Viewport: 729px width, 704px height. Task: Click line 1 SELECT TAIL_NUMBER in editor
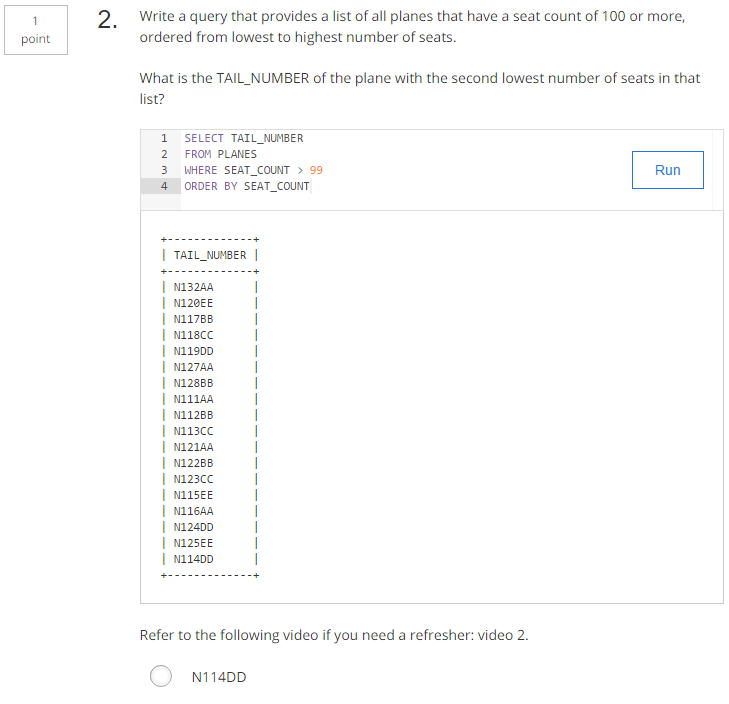pyautogui.click(x=244, y=138)
